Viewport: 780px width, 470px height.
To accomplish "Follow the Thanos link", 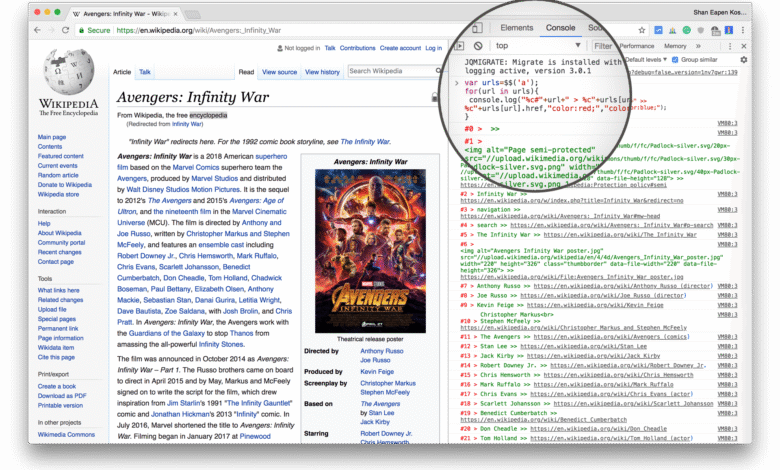I will [242, 333].
